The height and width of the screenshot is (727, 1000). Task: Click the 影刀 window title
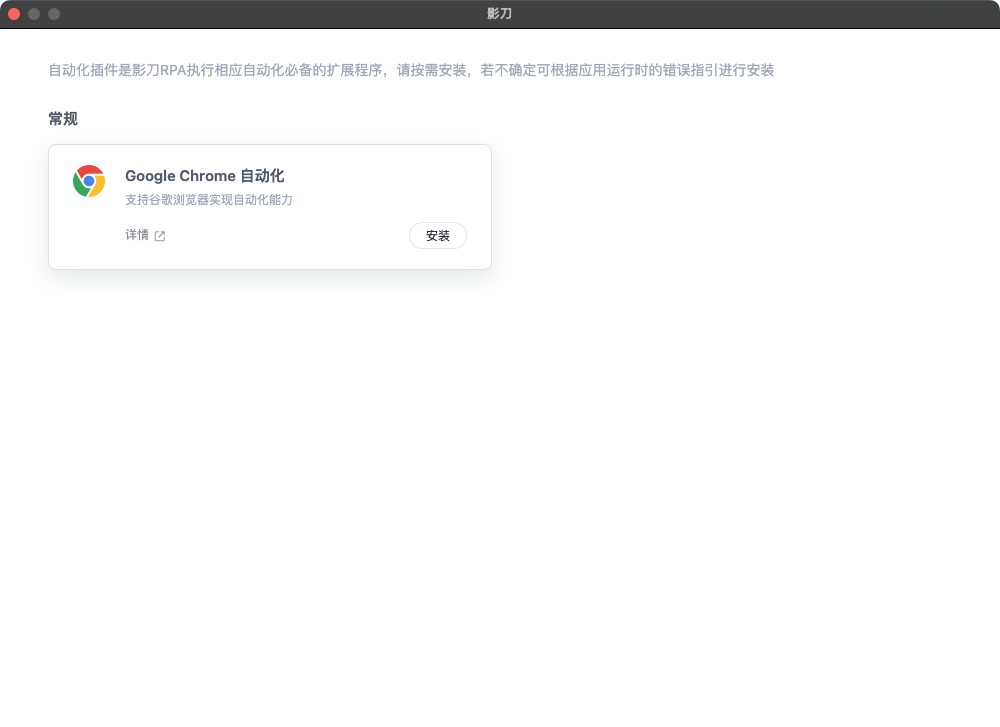[x=499, y=13]
